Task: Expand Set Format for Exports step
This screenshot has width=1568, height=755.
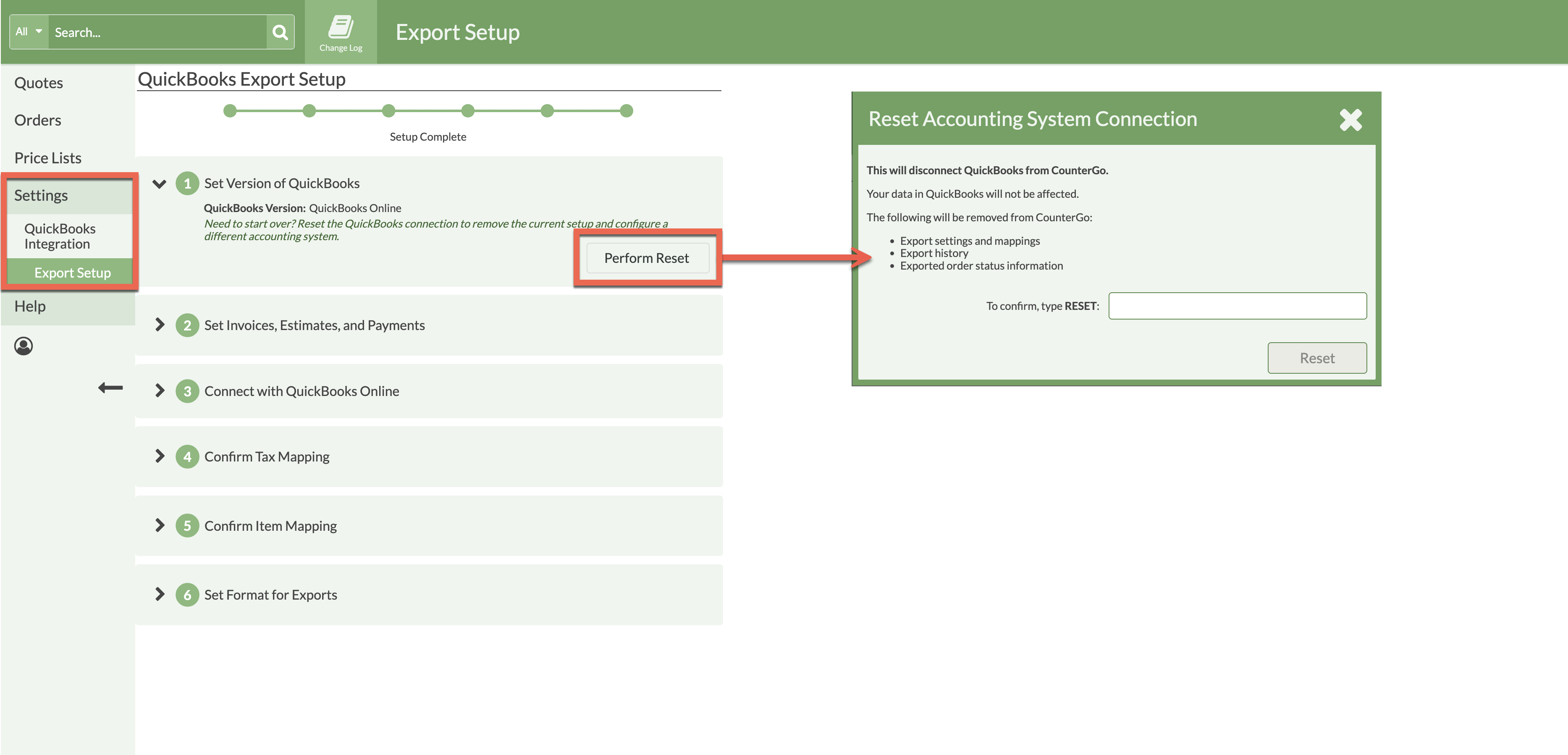Action: [160, 594]
